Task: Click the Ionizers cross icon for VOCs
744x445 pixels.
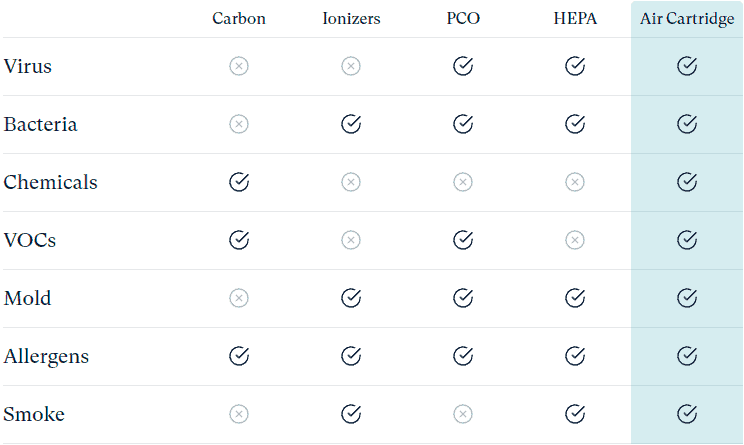Action: 351,240
